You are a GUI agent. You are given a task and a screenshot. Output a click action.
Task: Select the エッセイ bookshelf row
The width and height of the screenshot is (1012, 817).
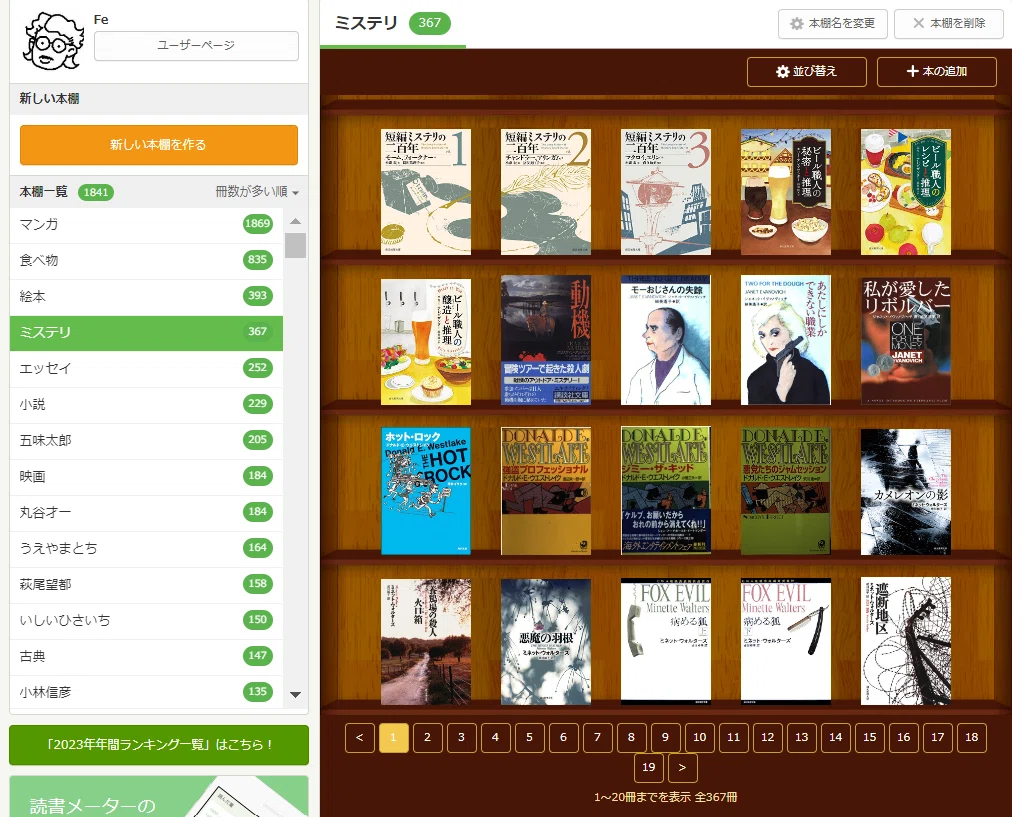coord(147,369)
